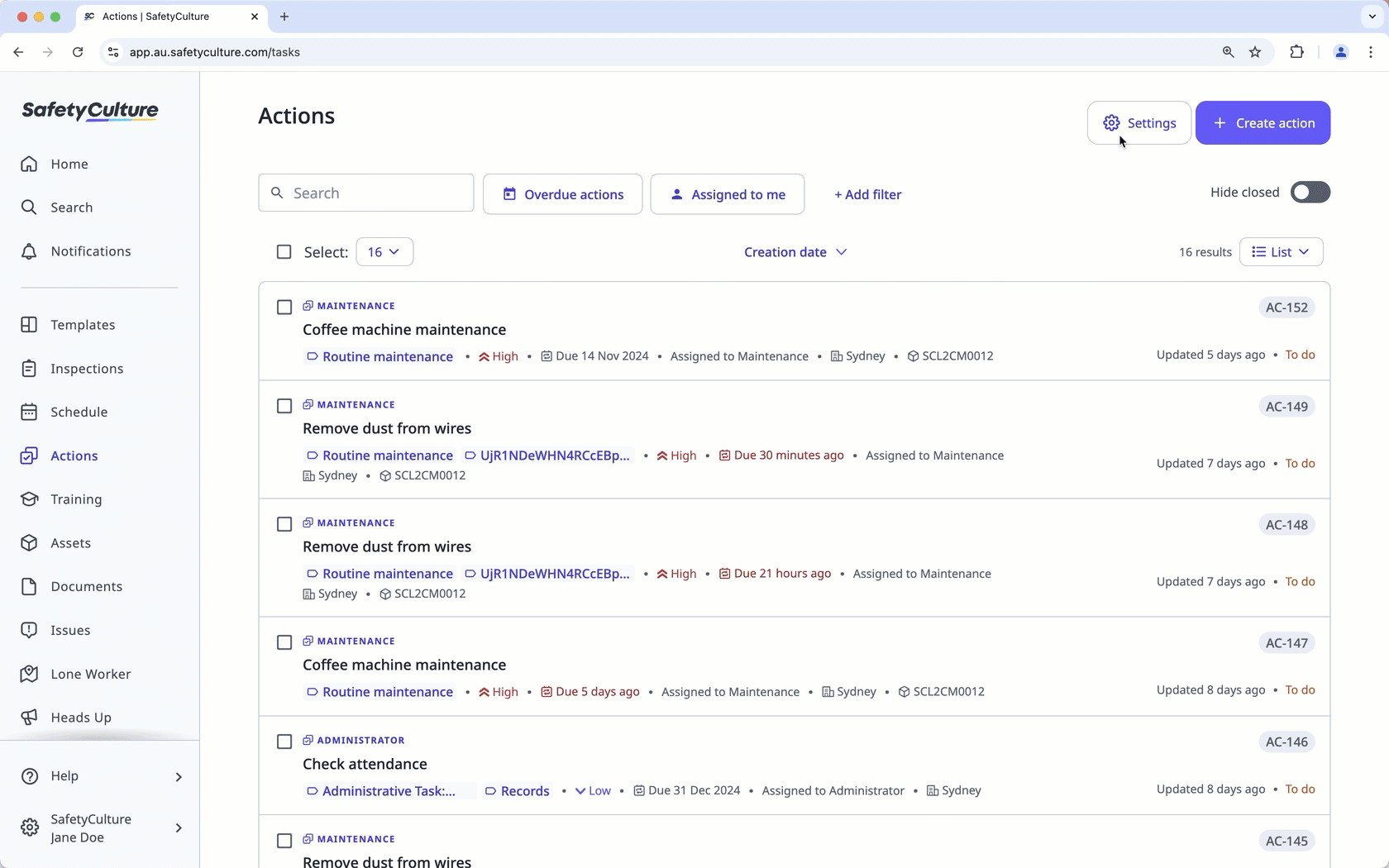The height and width of the screenshot is (868, 1389).
Task: Open the actions Settings button
Action: coord(1139,123)
